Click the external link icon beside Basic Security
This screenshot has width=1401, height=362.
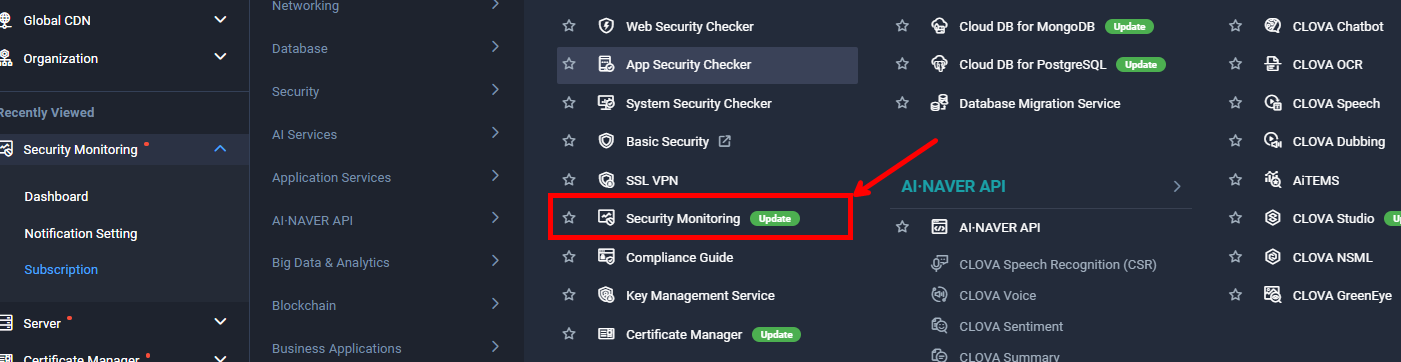725,141
